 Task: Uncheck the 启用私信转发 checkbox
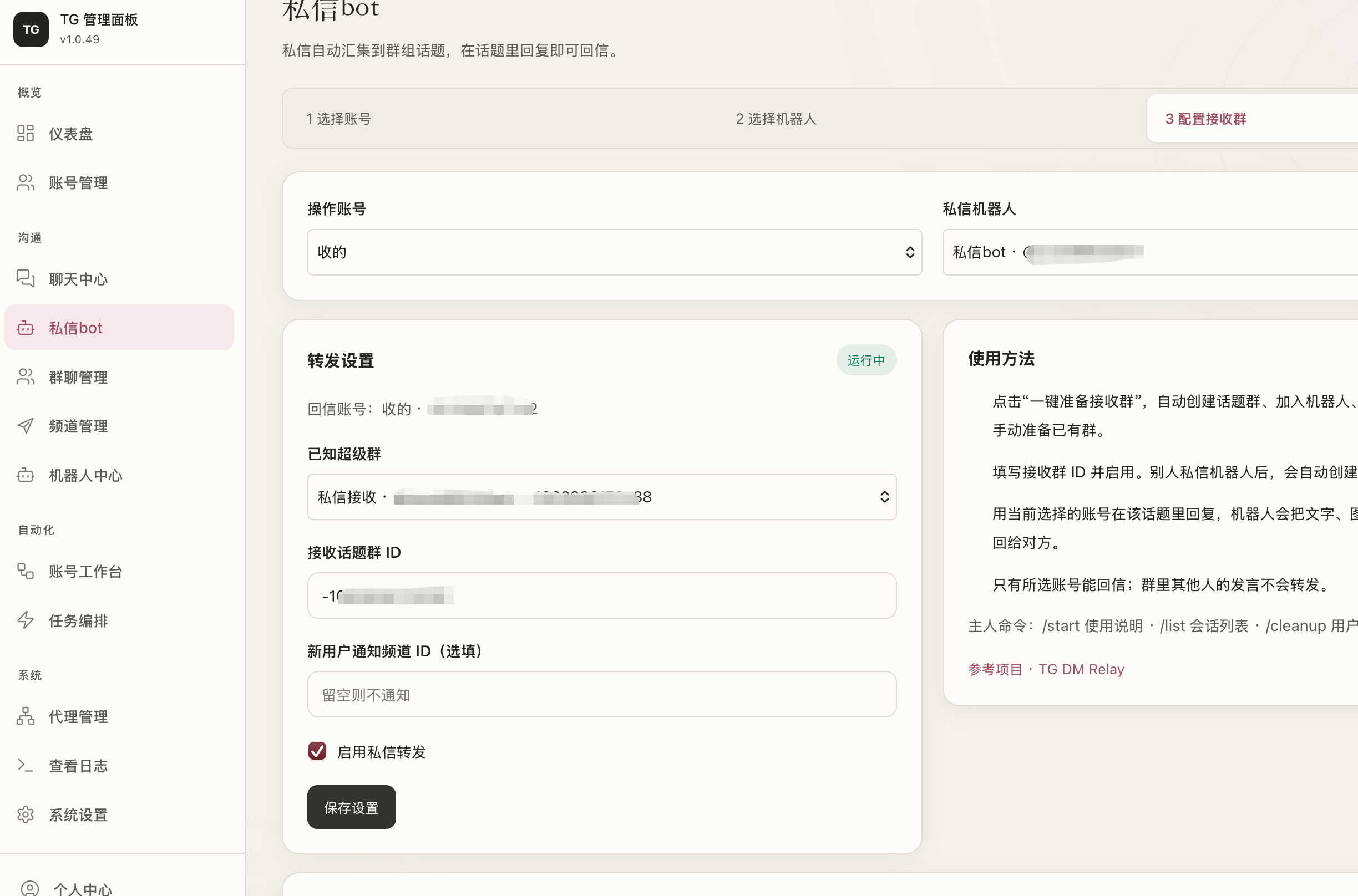click(x=317, y=751)
